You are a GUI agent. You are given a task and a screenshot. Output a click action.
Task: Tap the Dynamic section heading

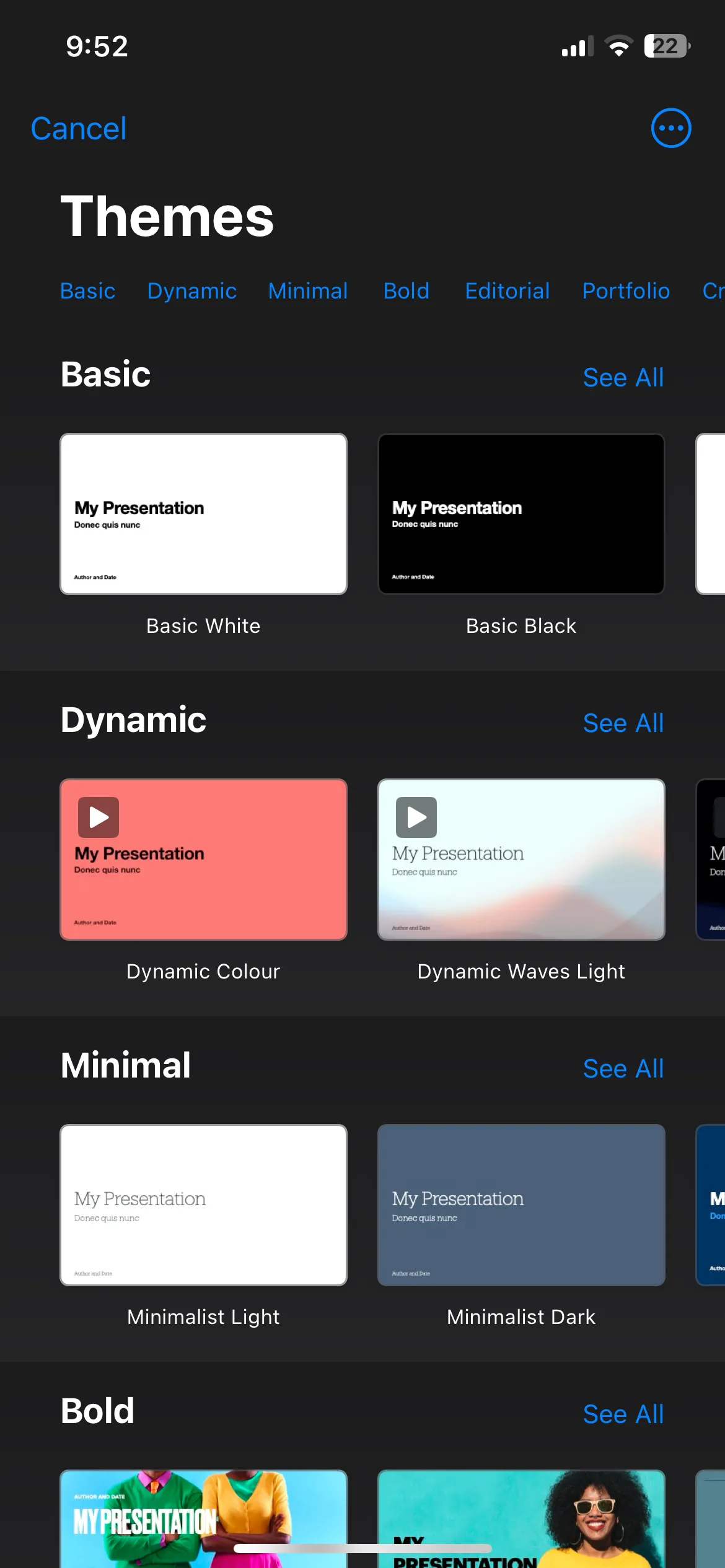(133, 720)
